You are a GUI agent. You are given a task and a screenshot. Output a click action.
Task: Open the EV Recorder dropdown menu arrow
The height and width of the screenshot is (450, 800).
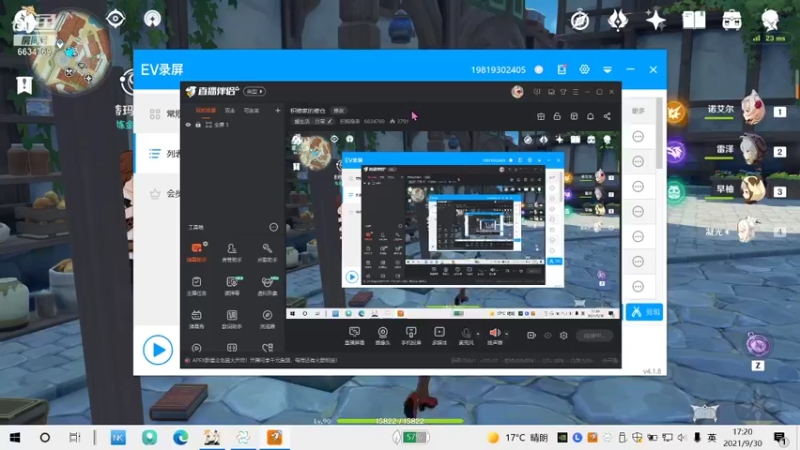(607, 69)
